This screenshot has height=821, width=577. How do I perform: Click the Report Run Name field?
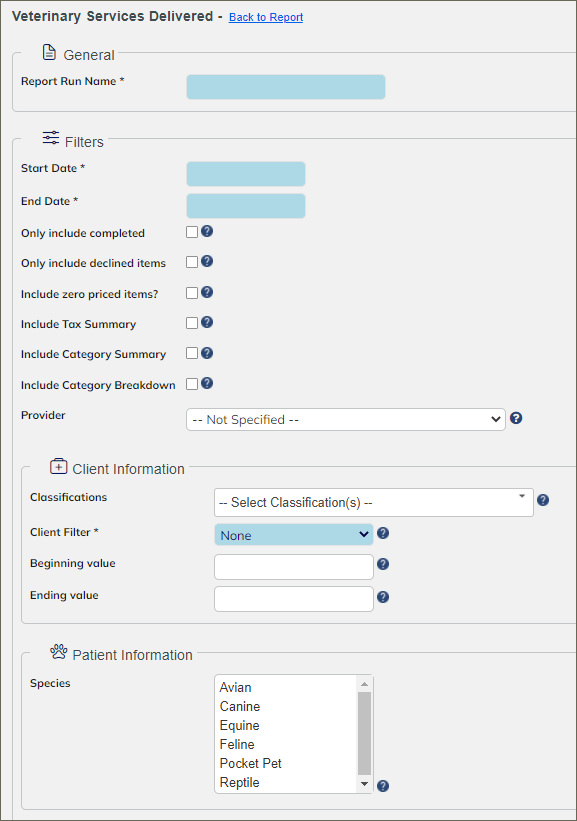[x=286, y=87]
